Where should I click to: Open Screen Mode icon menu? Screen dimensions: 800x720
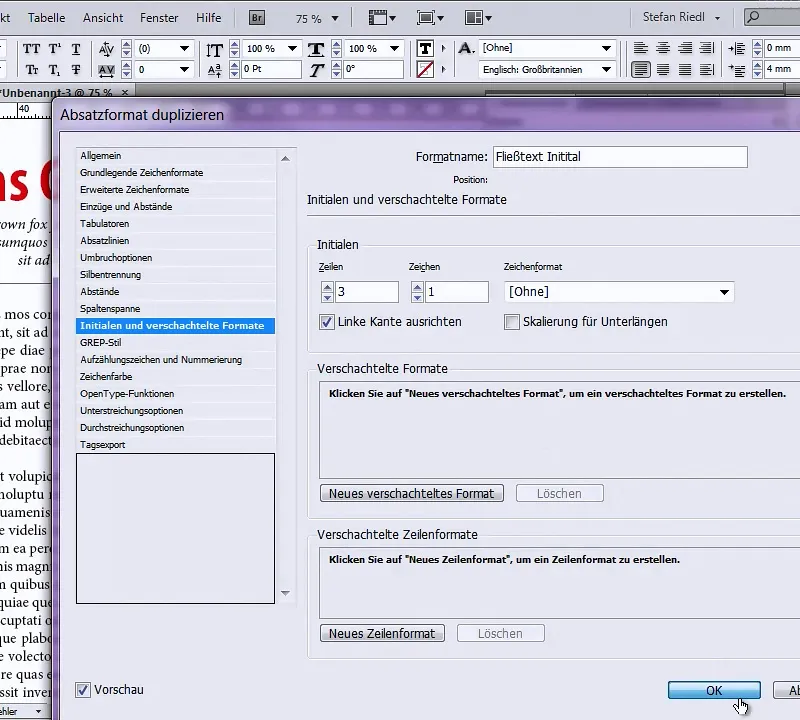coord(430,18)
